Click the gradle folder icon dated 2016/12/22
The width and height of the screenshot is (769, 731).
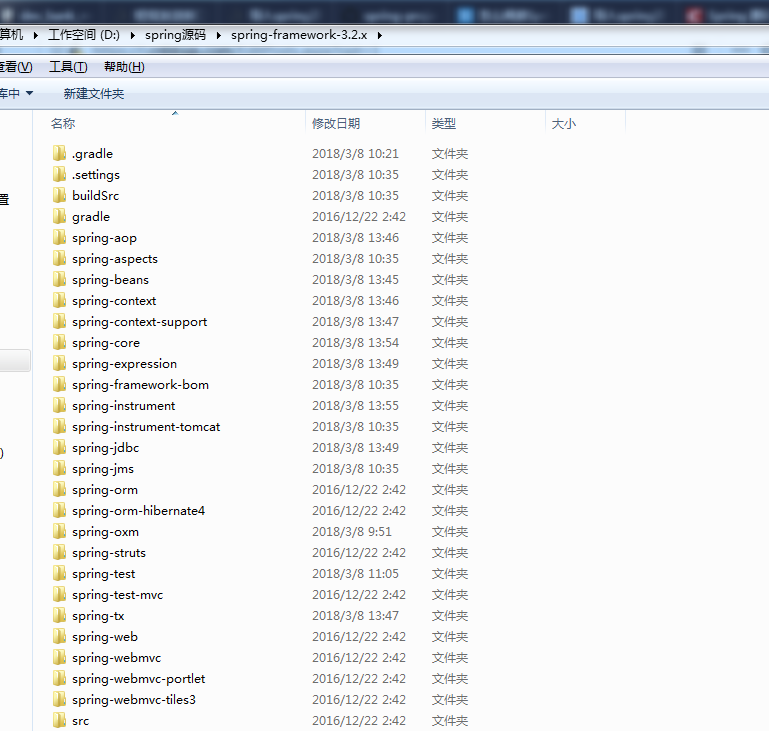click(59, 216)
